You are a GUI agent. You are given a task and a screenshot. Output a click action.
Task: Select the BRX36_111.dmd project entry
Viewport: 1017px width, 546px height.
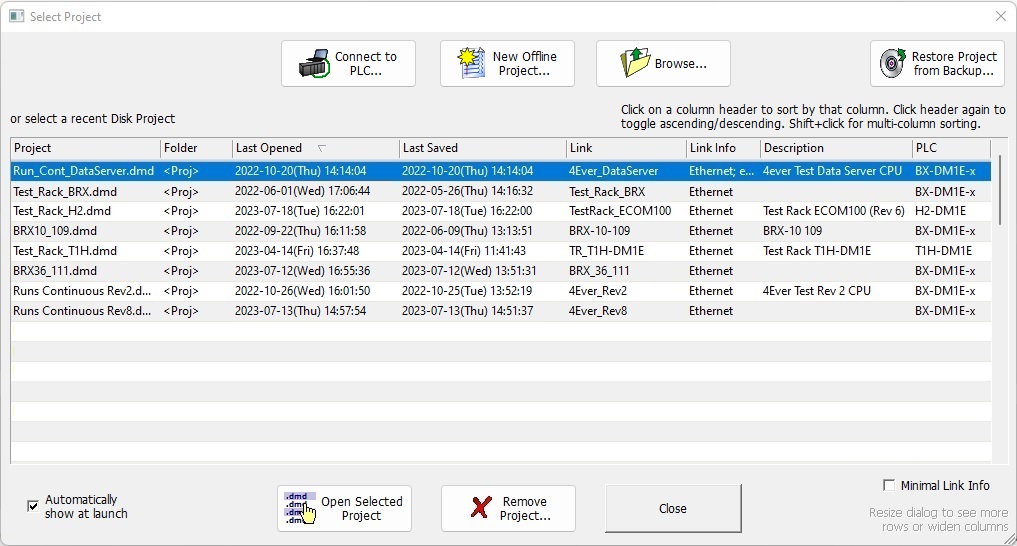click(x=55, y=271)
